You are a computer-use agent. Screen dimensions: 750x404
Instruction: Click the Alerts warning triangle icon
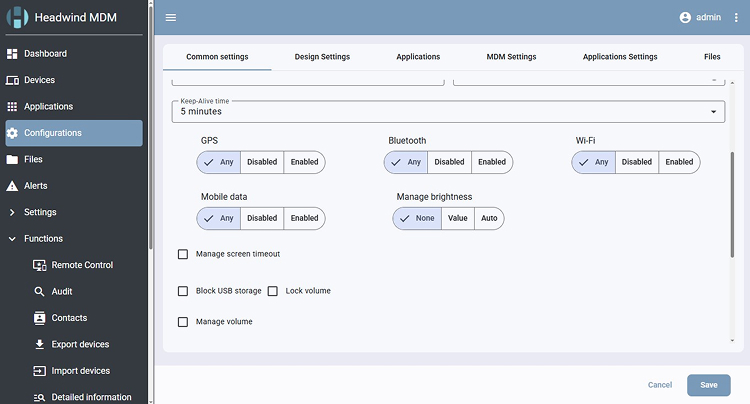(x=12, y=186)
